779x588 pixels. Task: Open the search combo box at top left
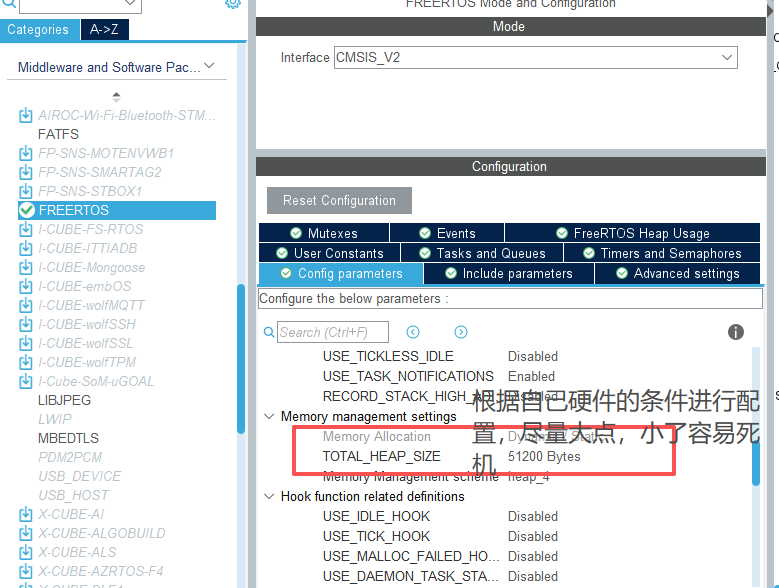click(80, 5)
